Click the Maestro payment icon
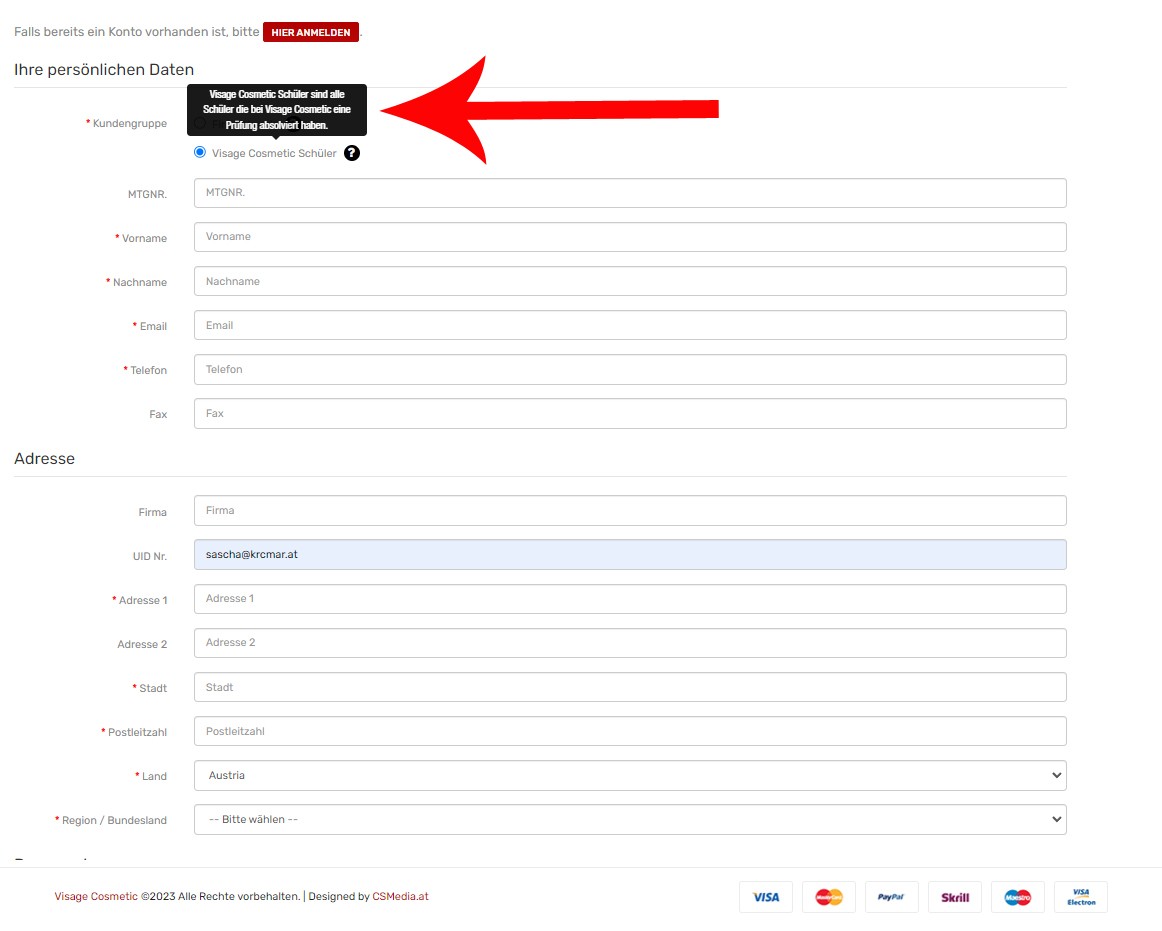This screenshot has width=1162, height=931. [1017, 897]
